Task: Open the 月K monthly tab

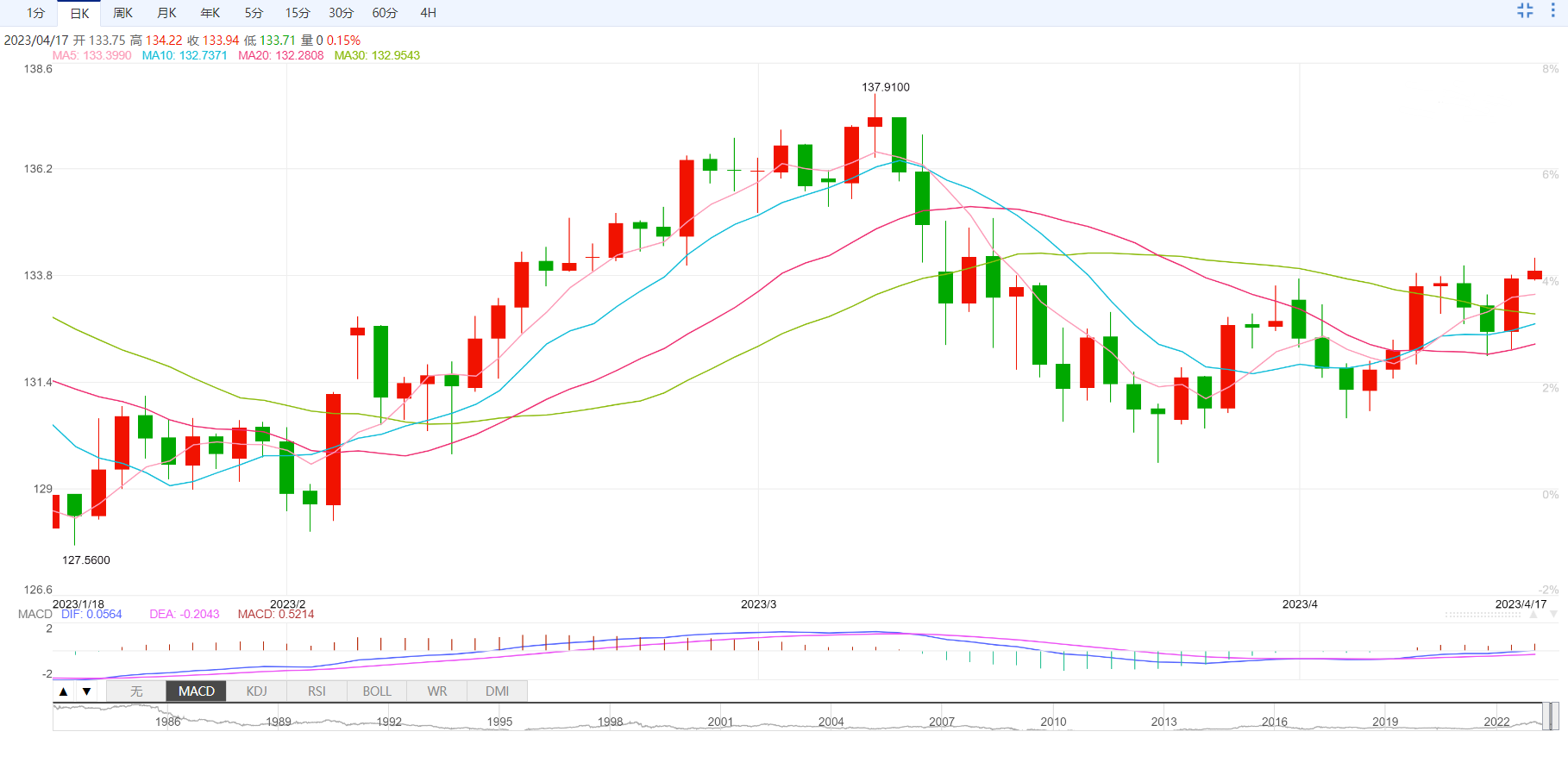Action: point(166,13)
